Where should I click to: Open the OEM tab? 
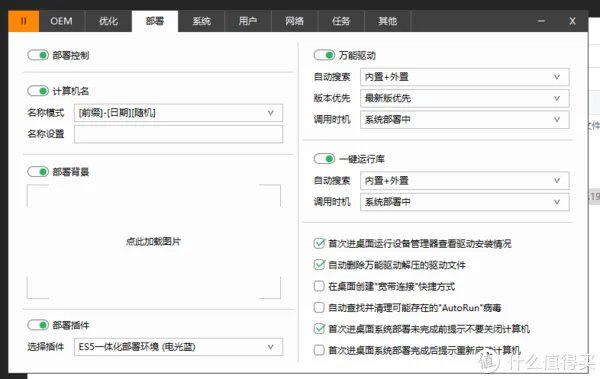(61, 21)
